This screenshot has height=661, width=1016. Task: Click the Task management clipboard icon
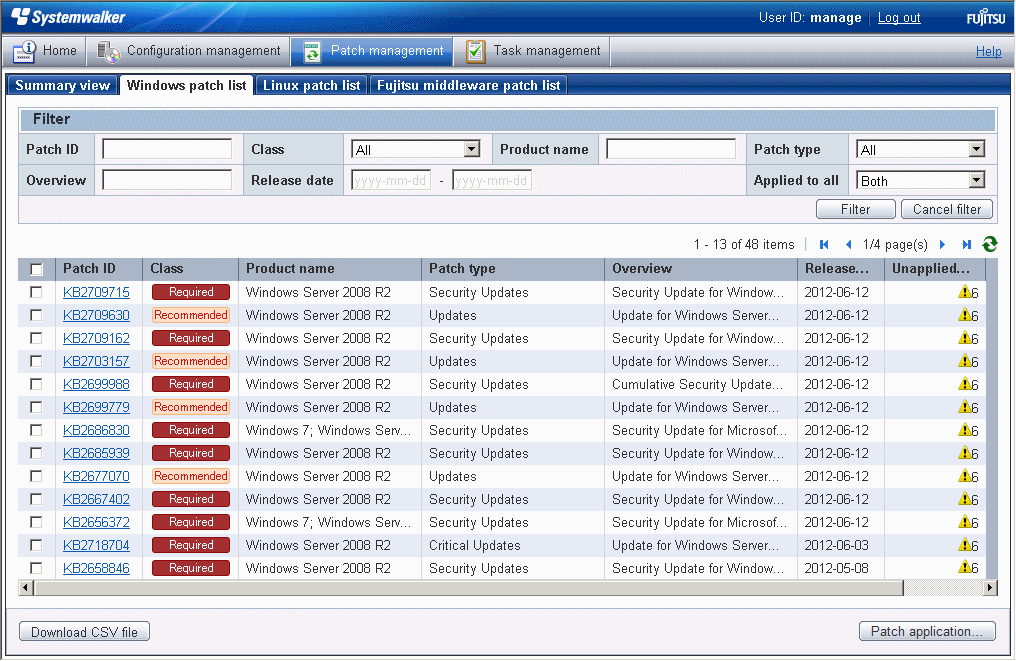[476, 51]
